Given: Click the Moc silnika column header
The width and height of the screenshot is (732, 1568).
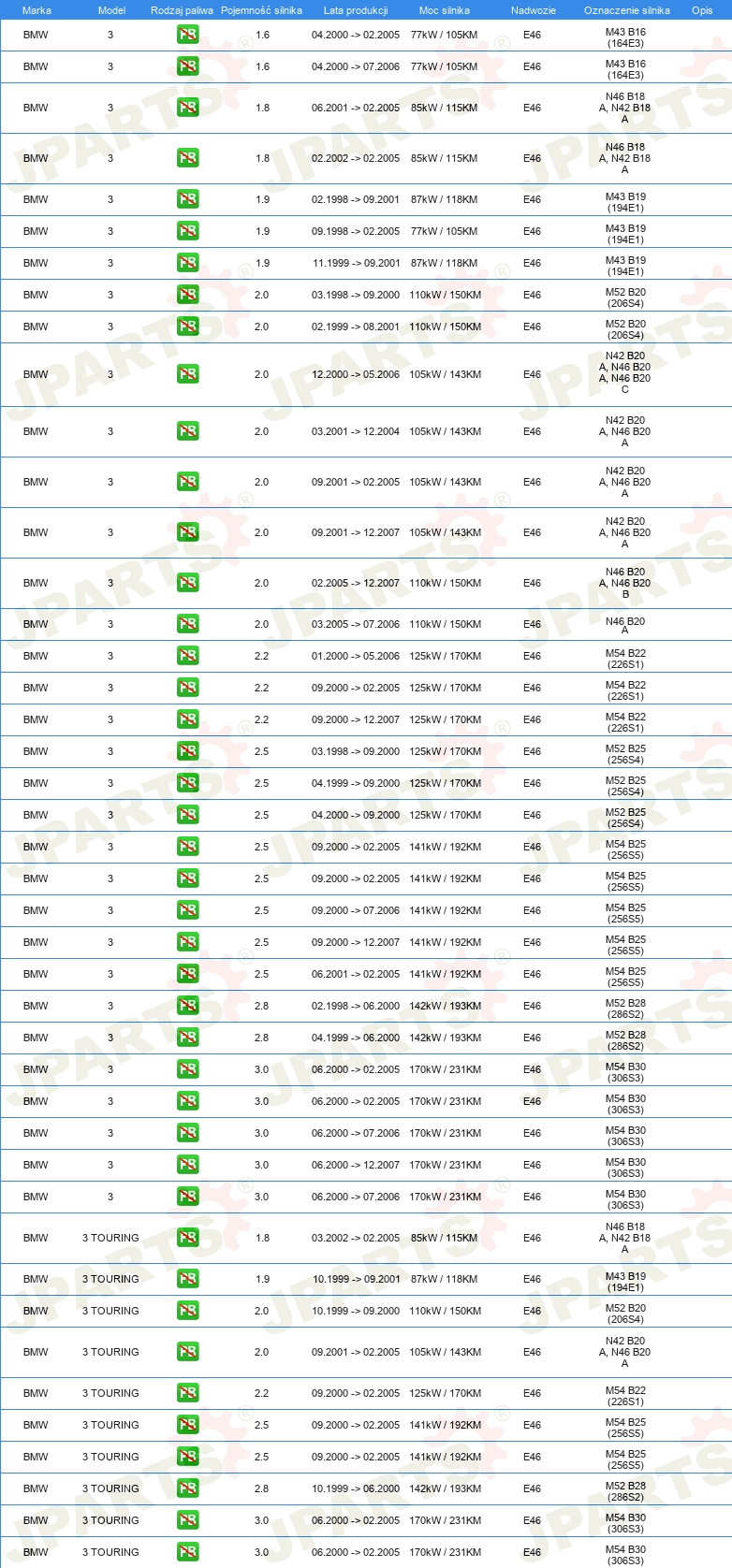Looking at the screenshot, I should coord(445,10).
